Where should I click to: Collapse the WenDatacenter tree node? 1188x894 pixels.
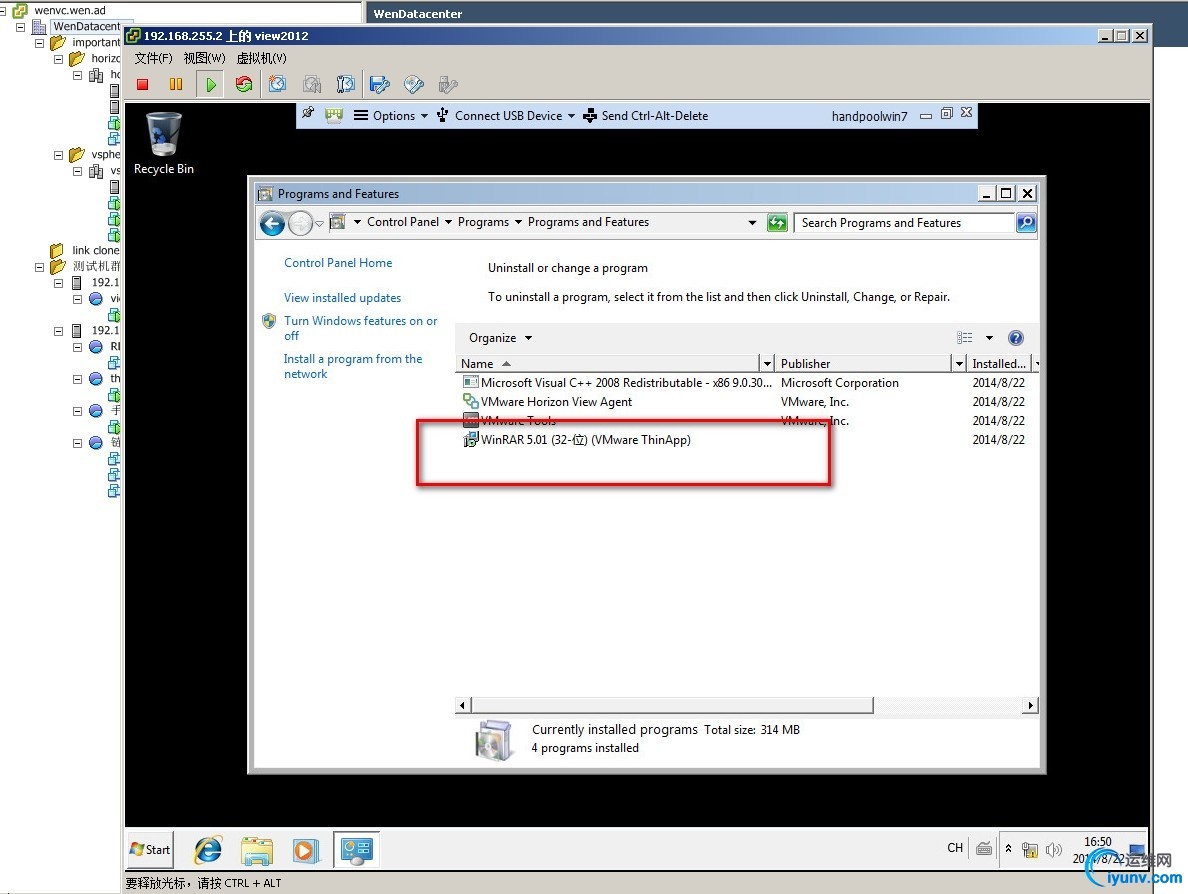coord(20,27)
